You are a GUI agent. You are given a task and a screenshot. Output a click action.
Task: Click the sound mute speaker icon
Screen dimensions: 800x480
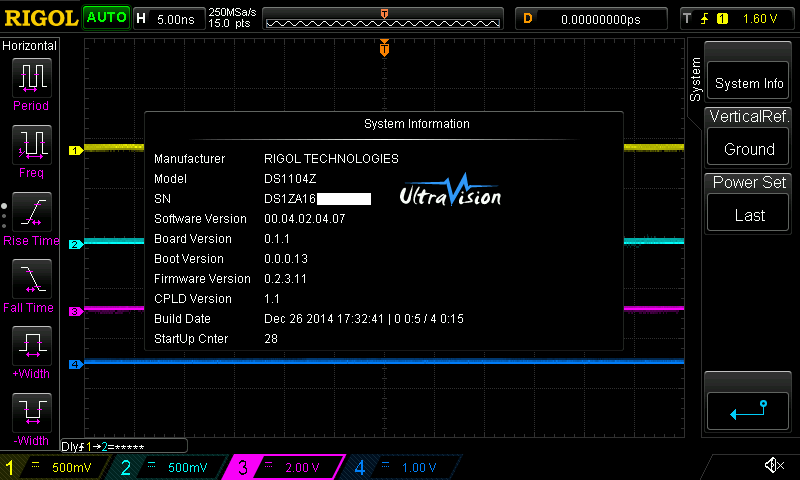pos(774,465)
